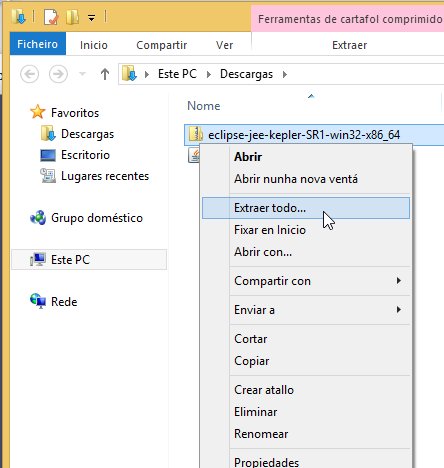The width and height of the screenshot is (444, 468).
Task: Click the Lugares recentes icon
Action: pos(48,176)
